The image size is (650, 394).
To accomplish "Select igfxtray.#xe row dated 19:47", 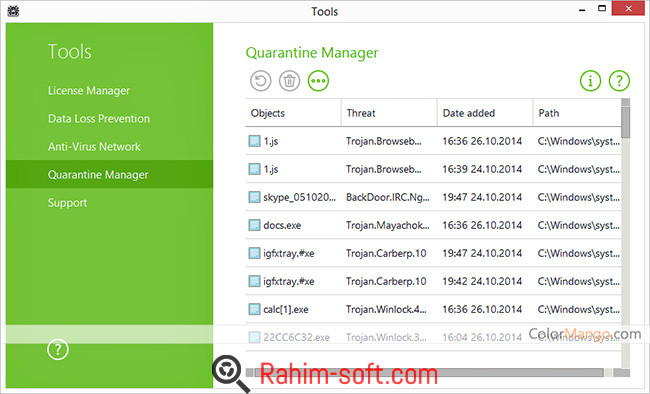I will pyautogui.click(x=433, y=253).
